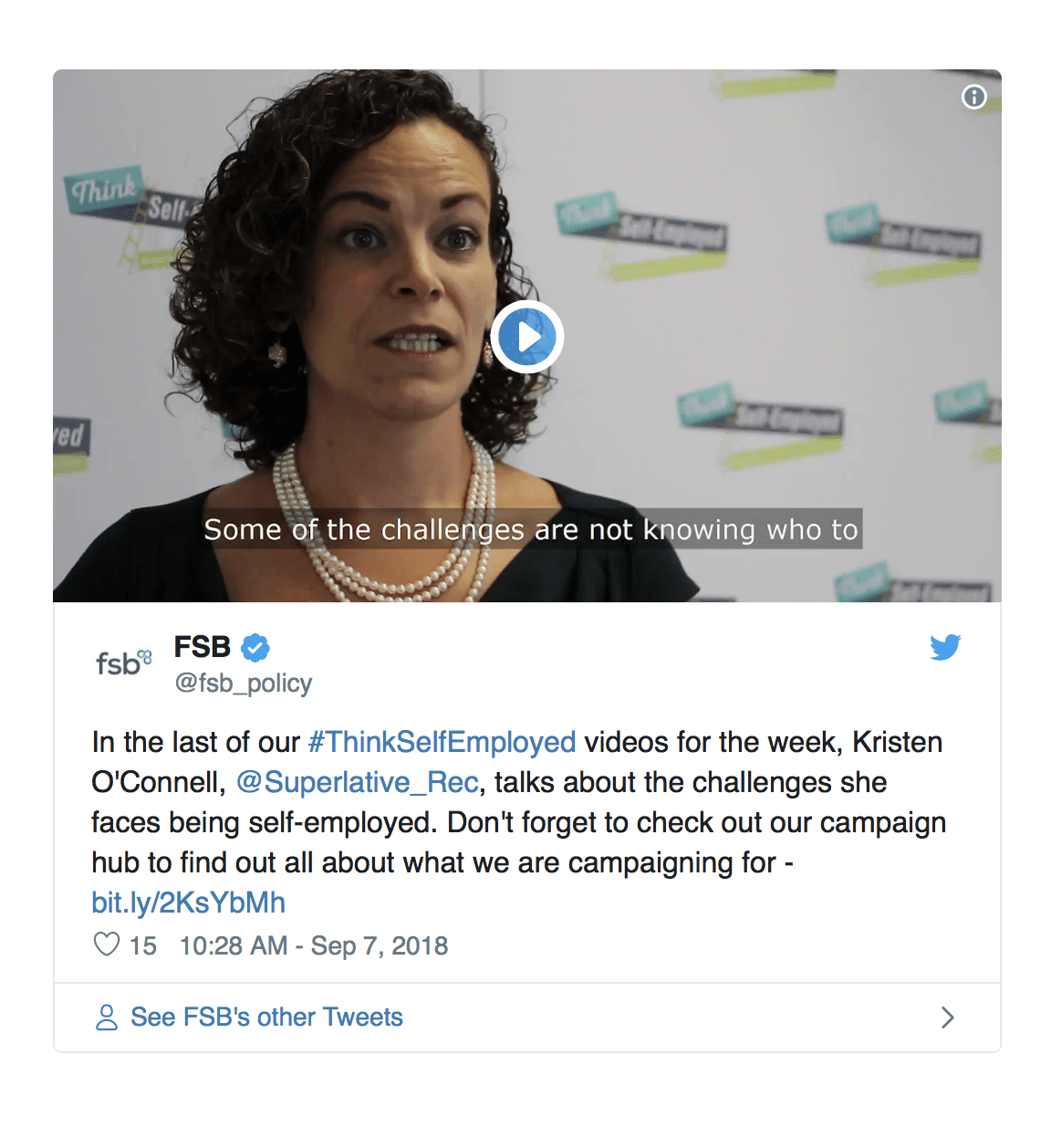Screen dimensions: 1051x1148
Task: Like the tweet with heart icon
Action: 107,944
